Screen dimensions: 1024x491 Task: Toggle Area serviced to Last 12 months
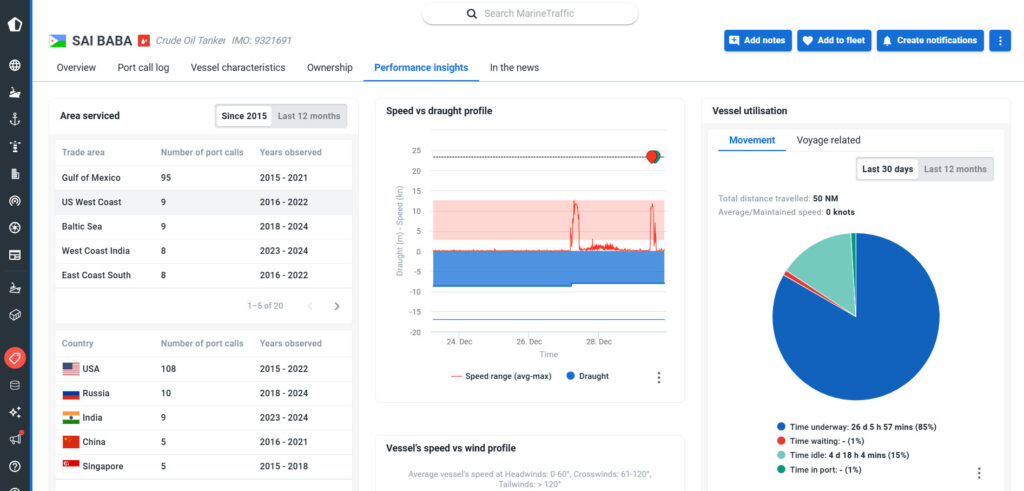click(309, 116)
